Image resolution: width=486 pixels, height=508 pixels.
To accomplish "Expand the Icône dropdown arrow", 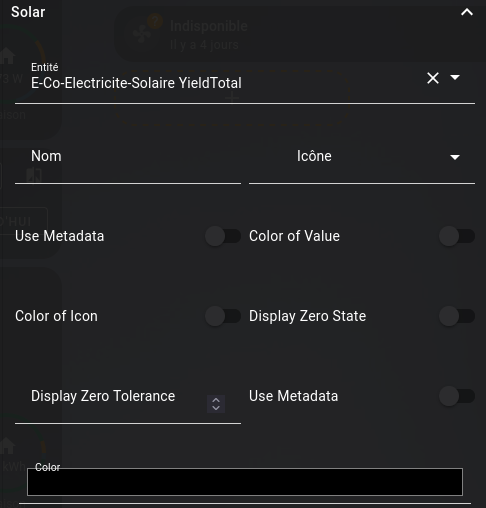I will [x=455, y=157].
